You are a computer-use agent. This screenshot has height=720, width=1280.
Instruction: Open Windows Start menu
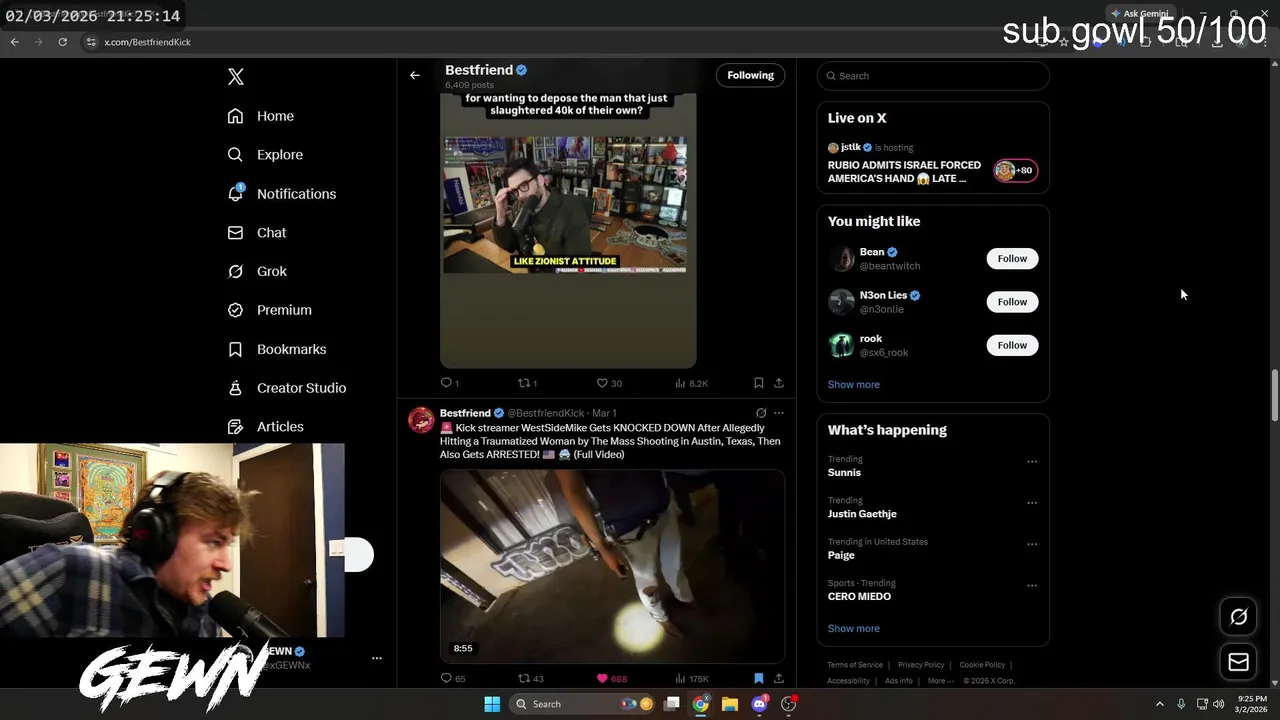tap(492, 704)
